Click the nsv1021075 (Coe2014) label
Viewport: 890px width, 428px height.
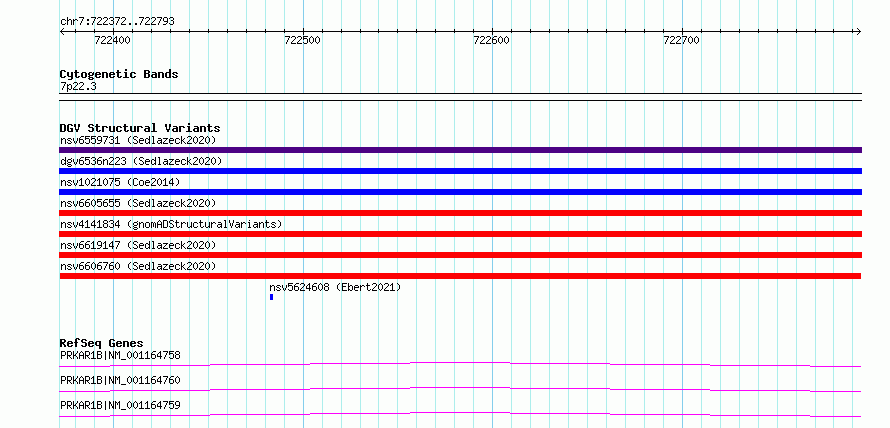click(120, 182)
